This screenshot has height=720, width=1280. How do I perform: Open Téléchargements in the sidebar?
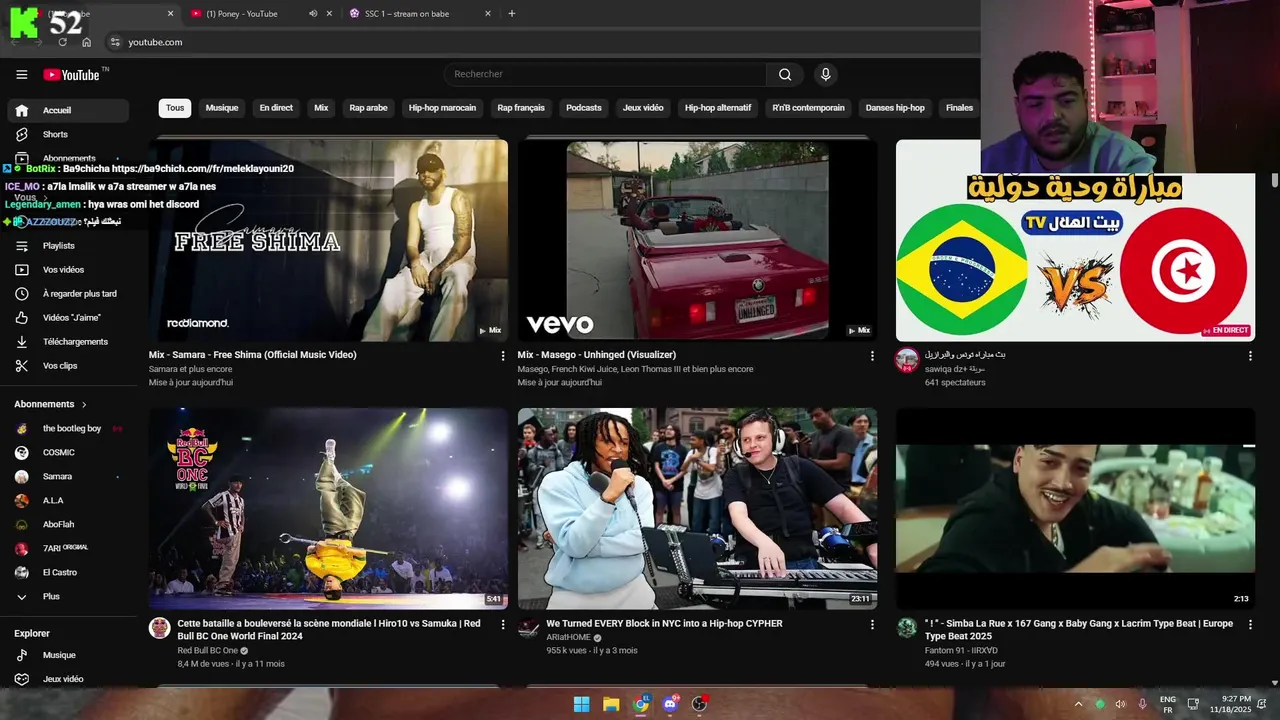tap(68, 341)
